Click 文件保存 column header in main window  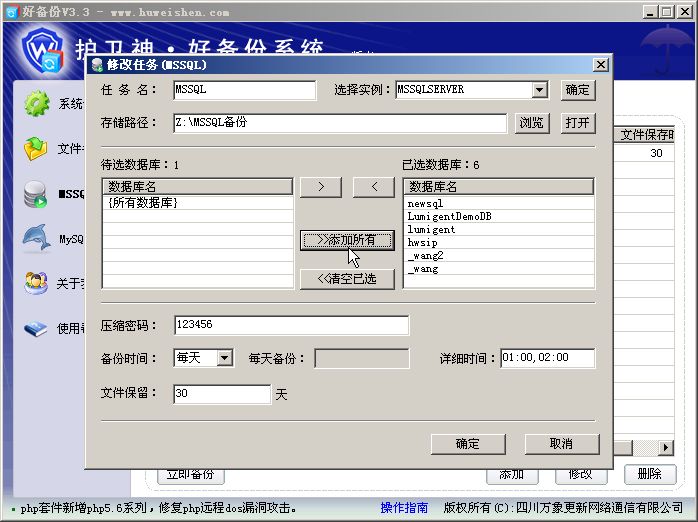point(644,135)
